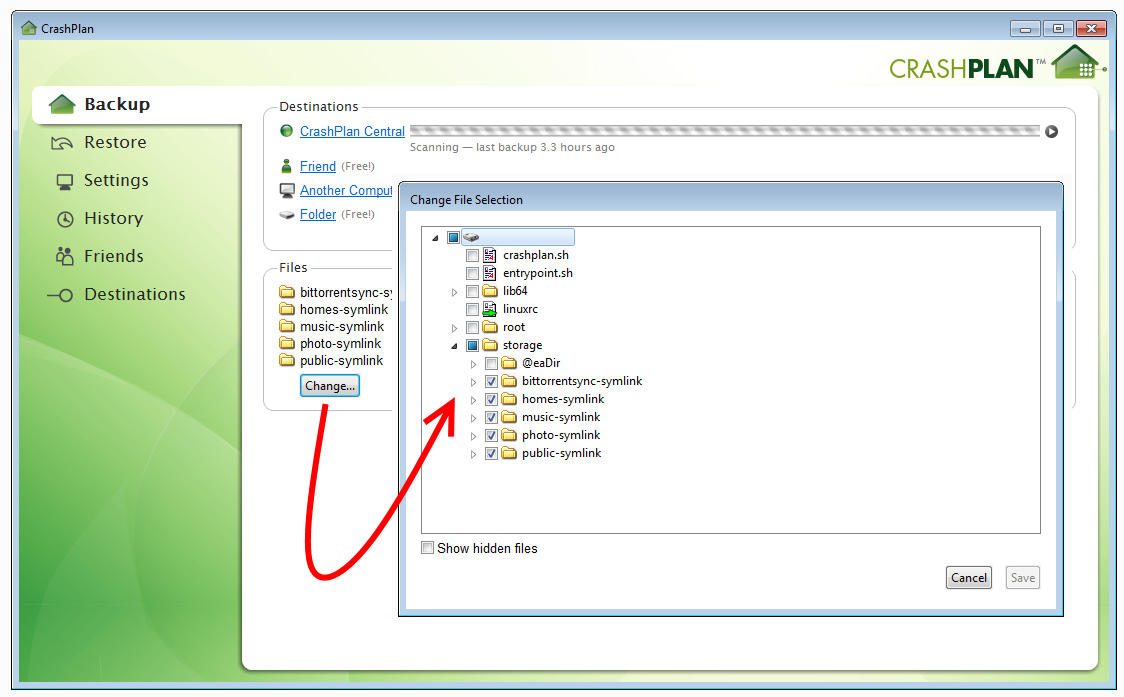The image size is (1124, 697).
Task: Toggle the root drive checkbox in tree
Action: 453,237
